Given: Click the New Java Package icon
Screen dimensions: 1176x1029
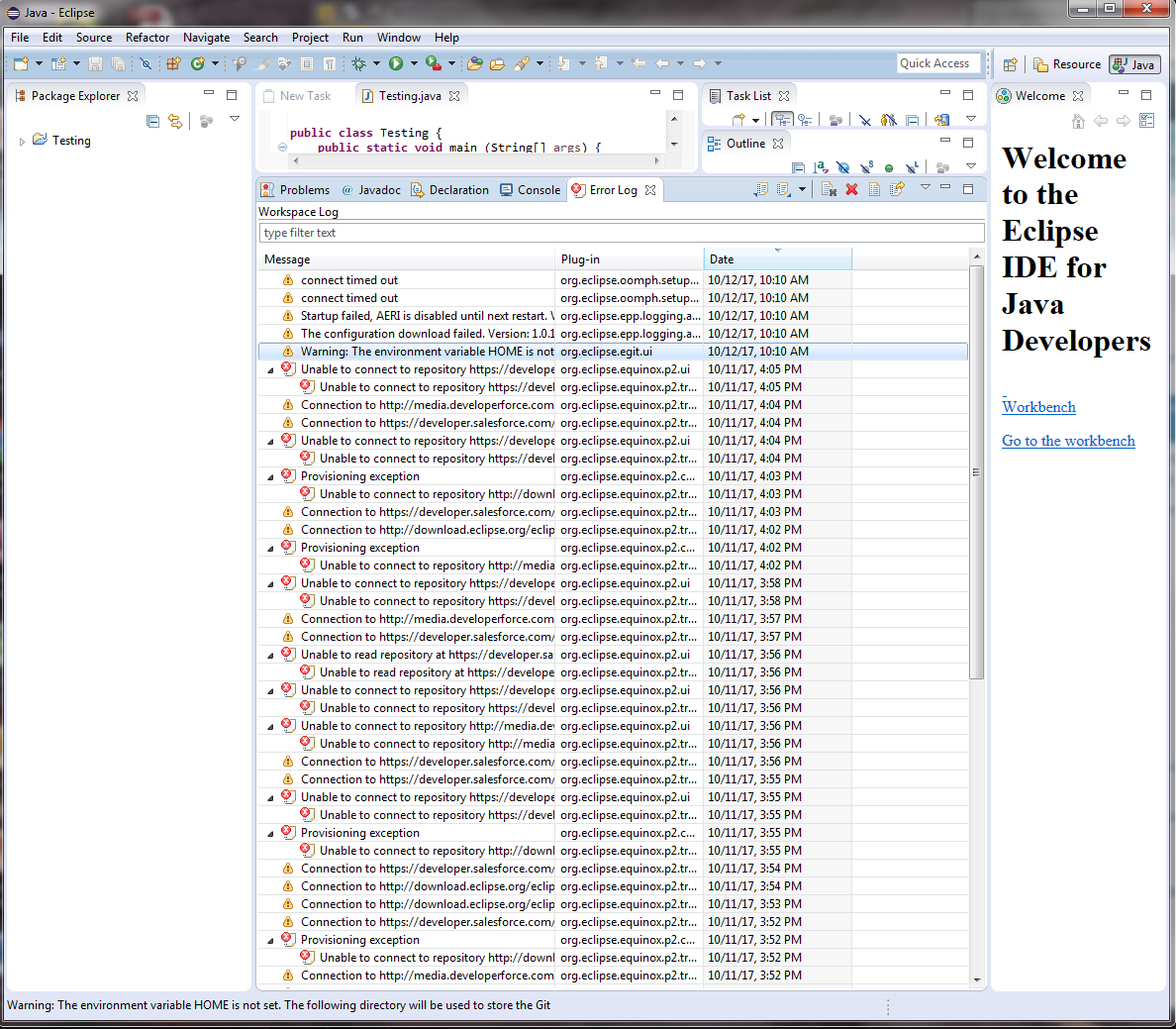Looking at the screenshot, I should (x=173, y=63).
